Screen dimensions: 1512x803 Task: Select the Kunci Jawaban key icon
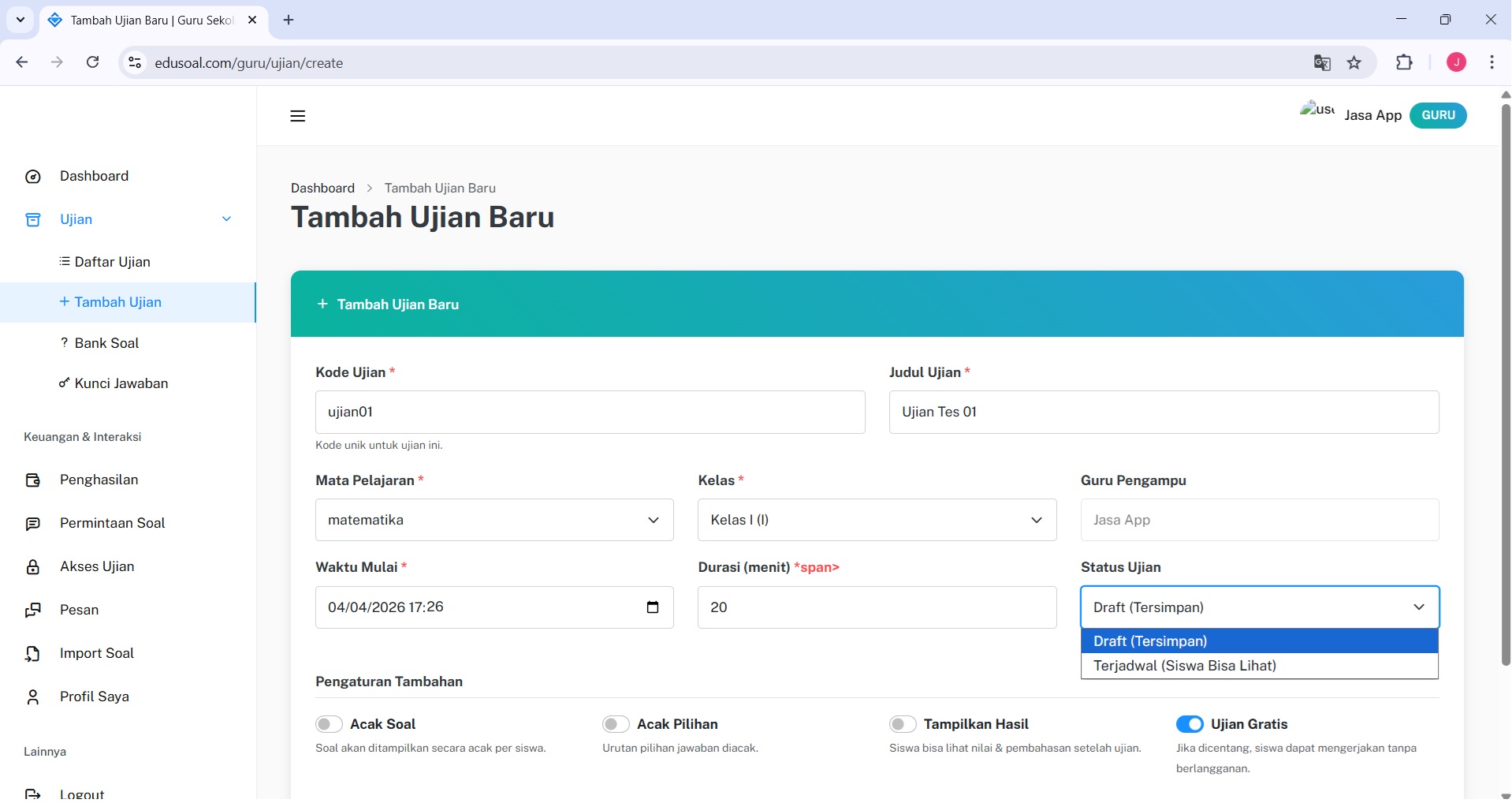click(x=63, y=384)
